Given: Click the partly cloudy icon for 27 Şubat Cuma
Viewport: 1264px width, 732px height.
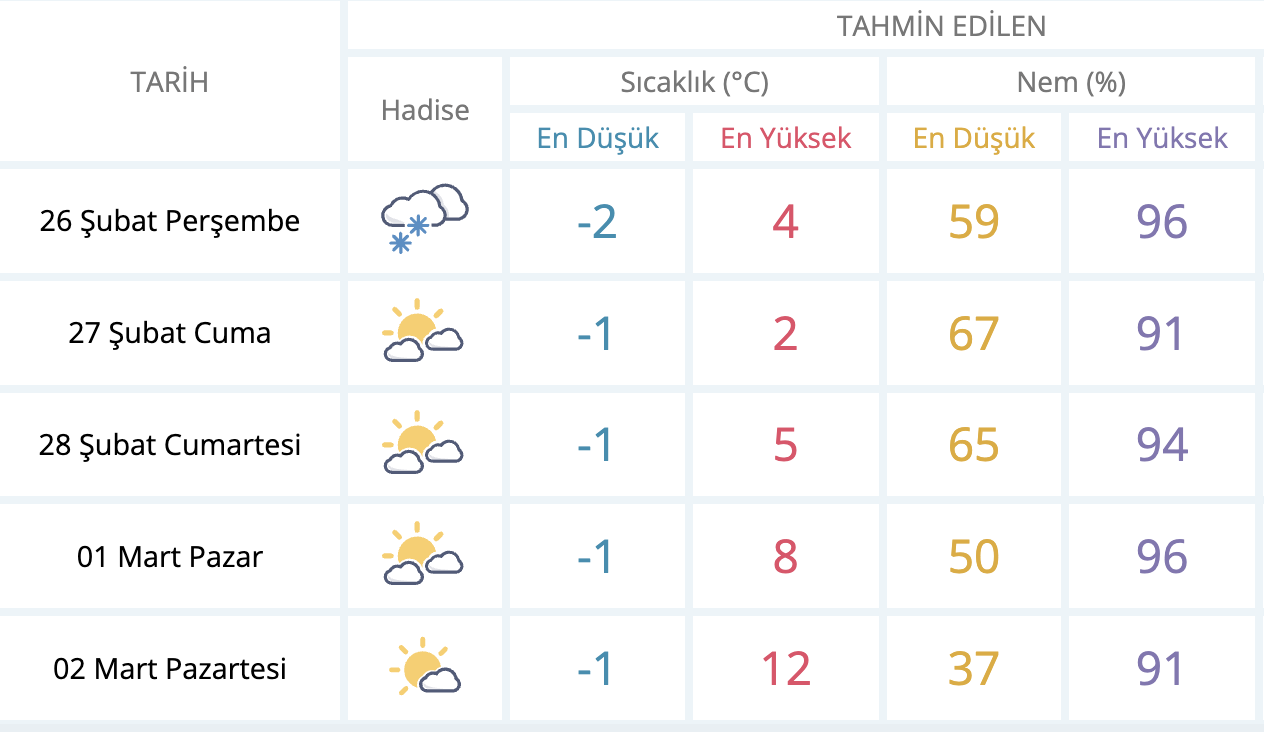Looking at the screenshot, I should point(423,332).
